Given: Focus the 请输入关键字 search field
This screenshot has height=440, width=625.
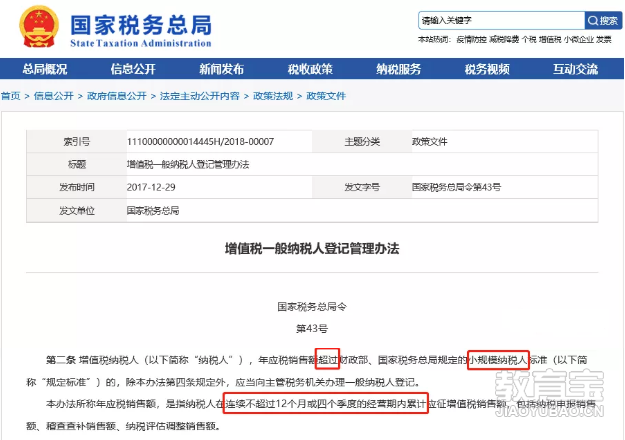Looking at the screenshot, I should [501, 20].
